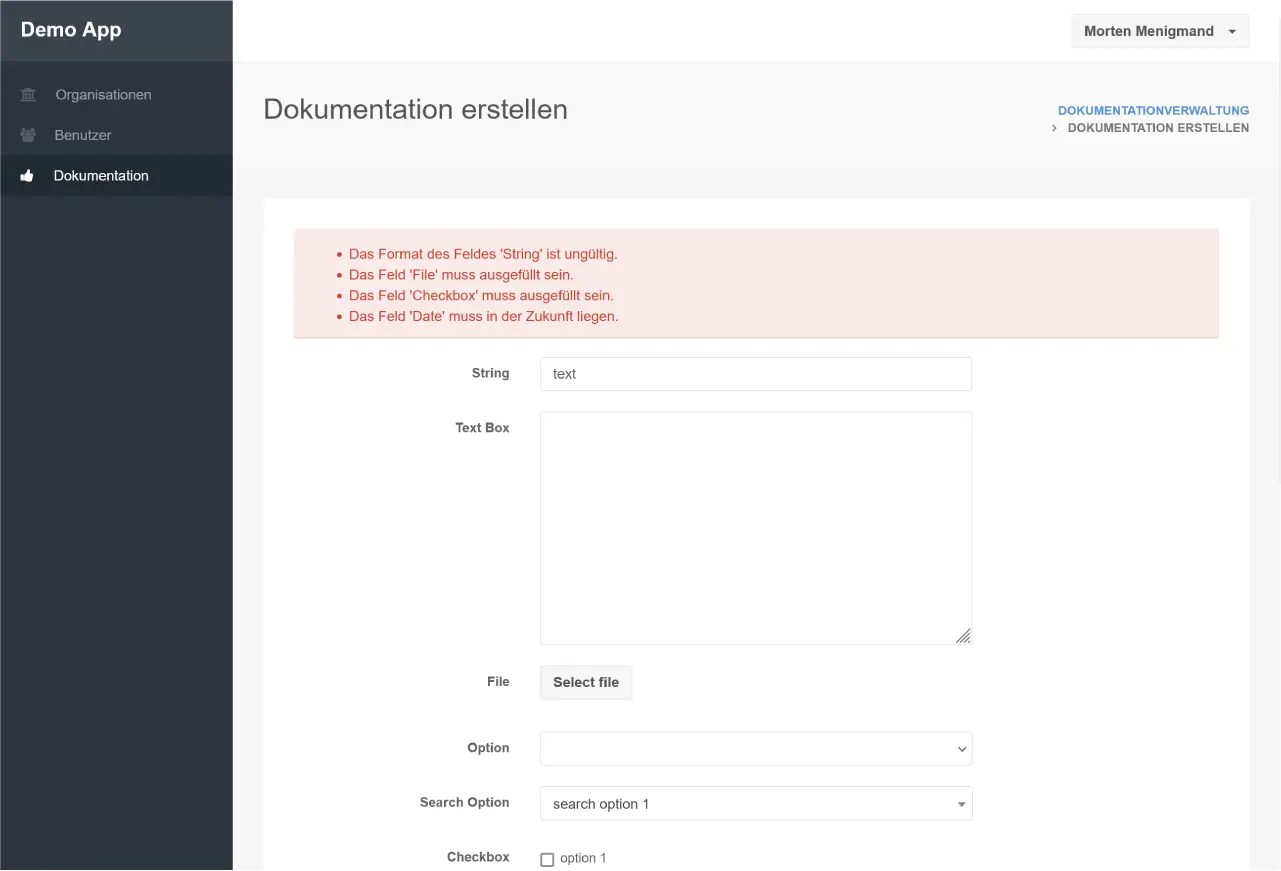Click the Demo App title
1281x871 pixels.
point(71,30)
